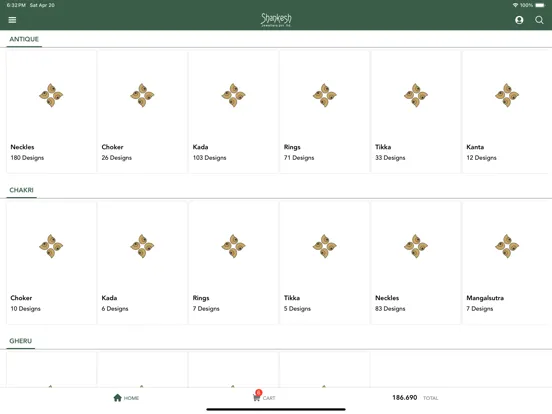The image size is (552, 414).
Task: Click the TOTAL label in bottom bar
Action: click(430, 398)
